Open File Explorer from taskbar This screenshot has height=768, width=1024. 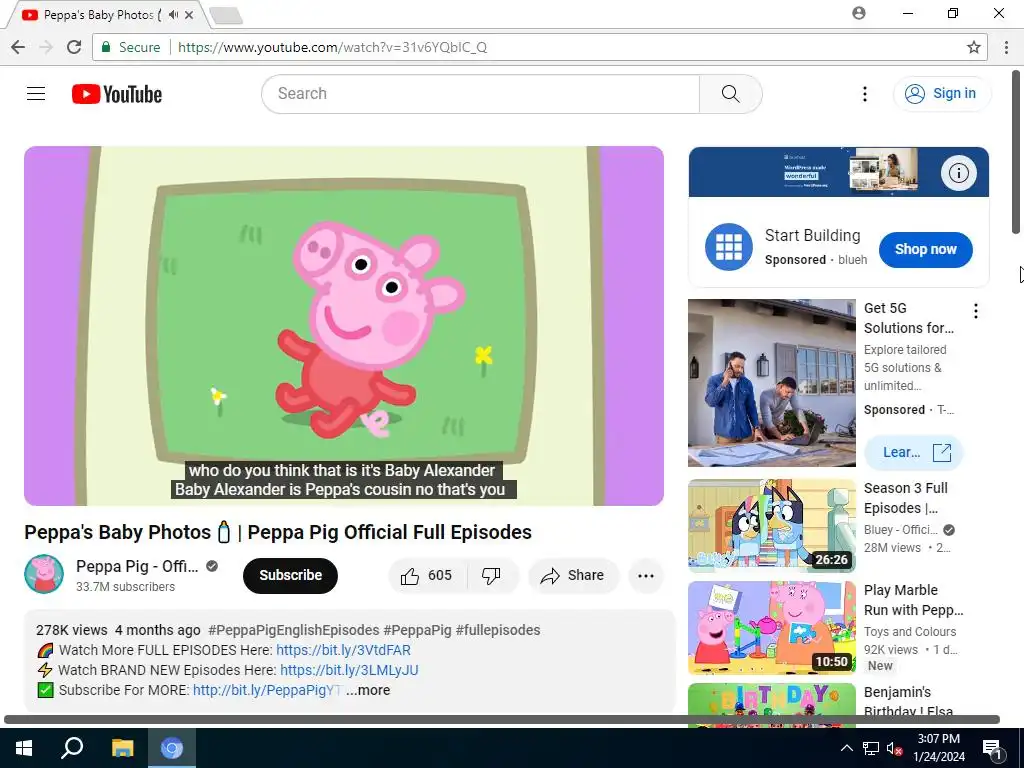coord(122,748)
